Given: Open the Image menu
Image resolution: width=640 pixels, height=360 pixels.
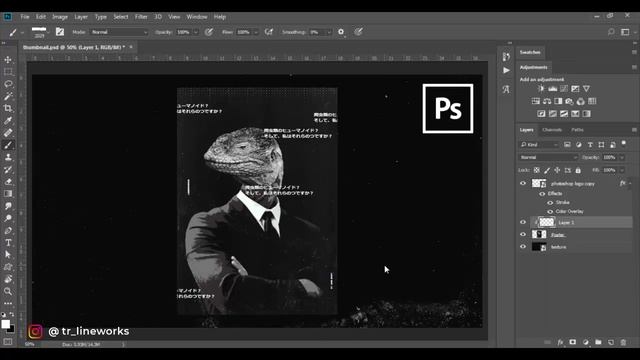Looking at the screenshot, I should click(x=60, y=17).
